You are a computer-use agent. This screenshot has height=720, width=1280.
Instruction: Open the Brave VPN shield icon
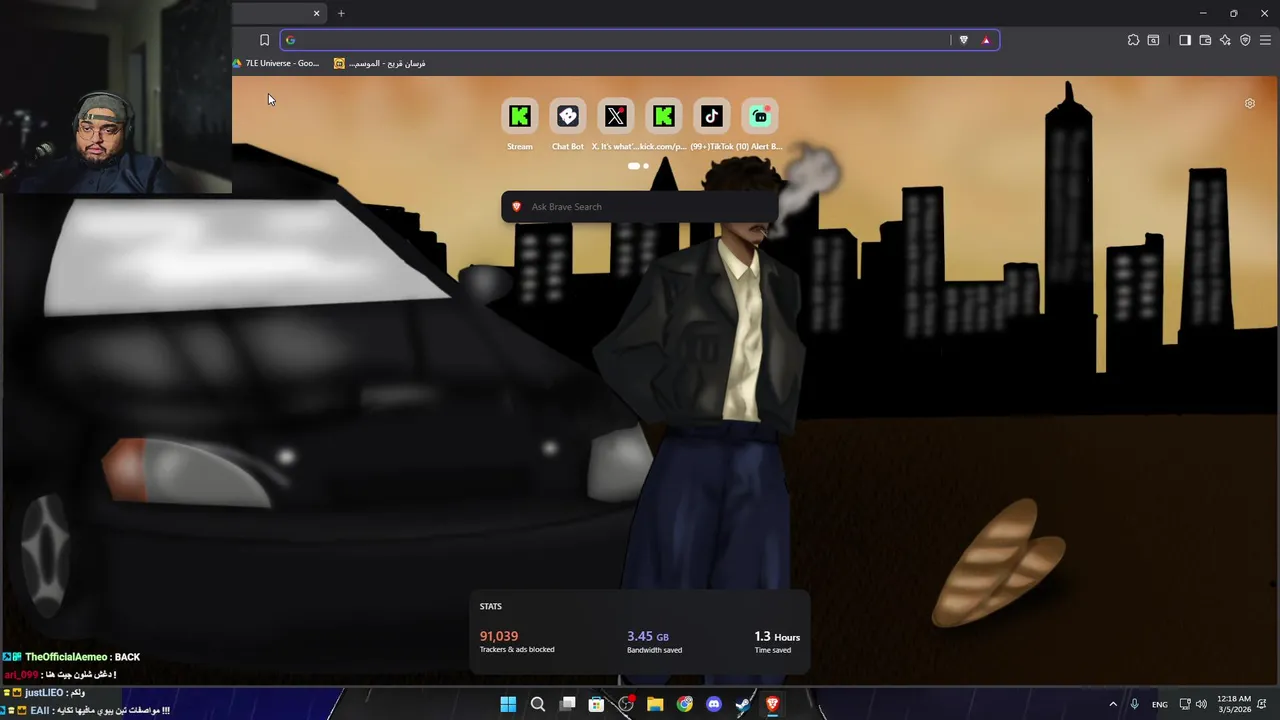[1245, 40]
